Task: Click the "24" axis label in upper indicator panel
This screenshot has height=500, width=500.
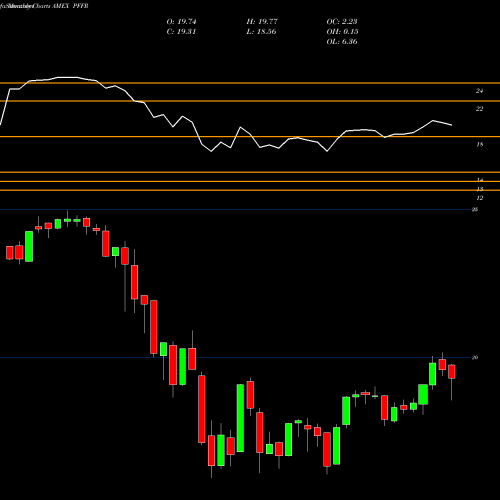Action: [x=479, y=91]
